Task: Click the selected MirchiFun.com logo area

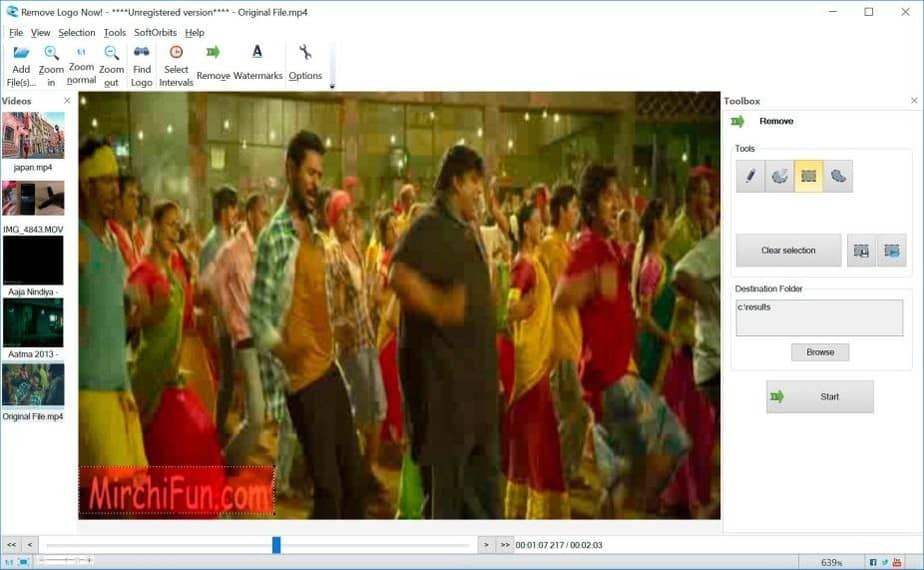Action: (177, 490)
